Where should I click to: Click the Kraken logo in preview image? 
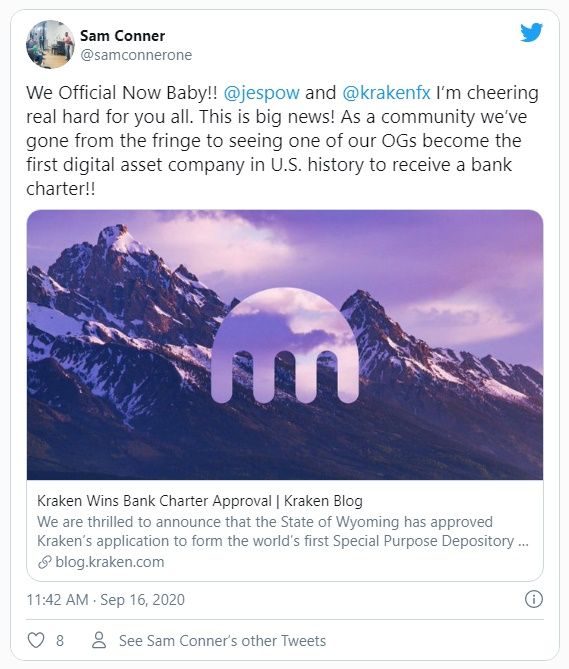point(285,345)
